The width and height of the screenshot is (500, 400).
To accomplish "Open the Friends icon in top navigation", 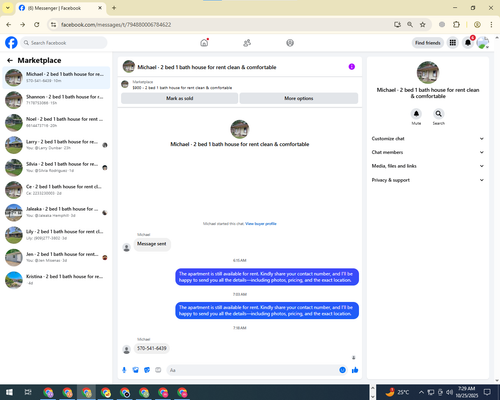I will pos(247,43).
